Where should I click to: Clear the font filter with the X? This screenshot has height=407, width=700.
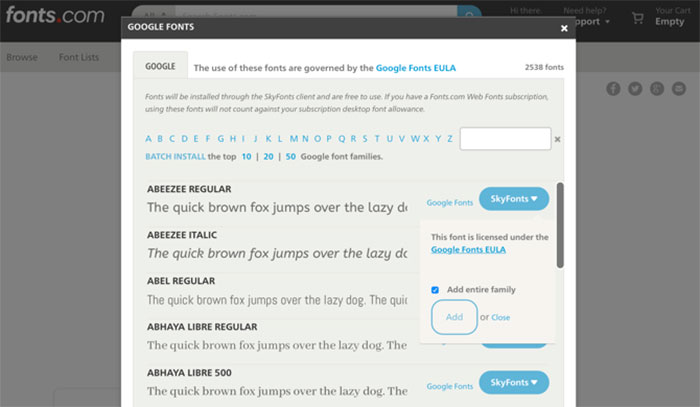pos(557,139)
